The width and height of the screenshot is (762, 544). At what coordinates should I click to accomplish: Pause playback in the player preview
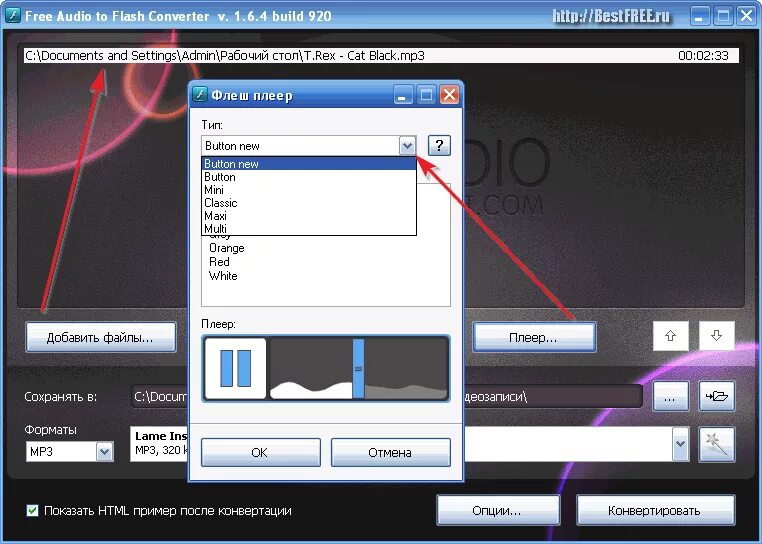[236, 369]
